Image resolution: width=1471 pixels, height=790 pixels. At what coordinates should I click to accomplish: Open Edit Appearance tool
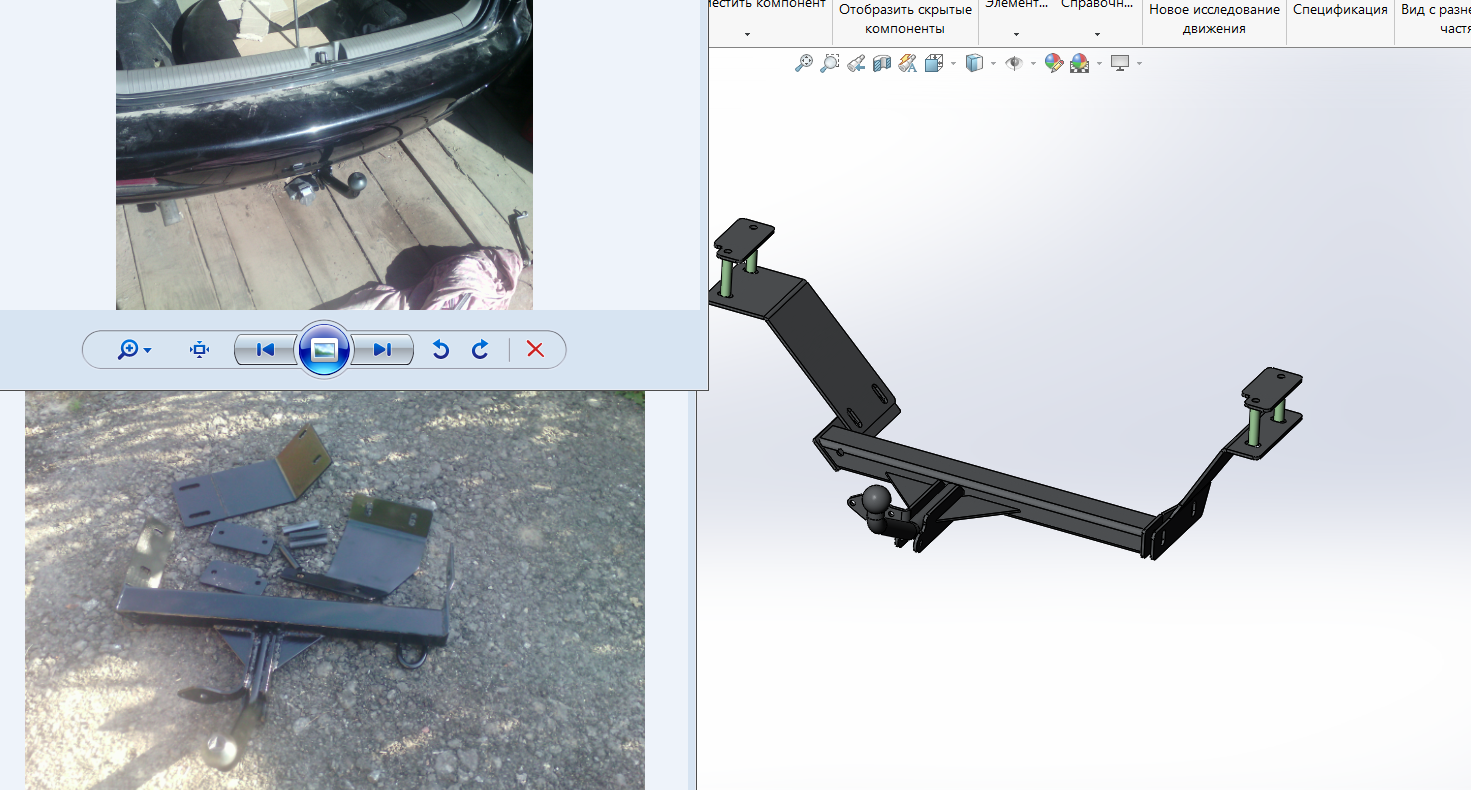[x=1053, y=64]
